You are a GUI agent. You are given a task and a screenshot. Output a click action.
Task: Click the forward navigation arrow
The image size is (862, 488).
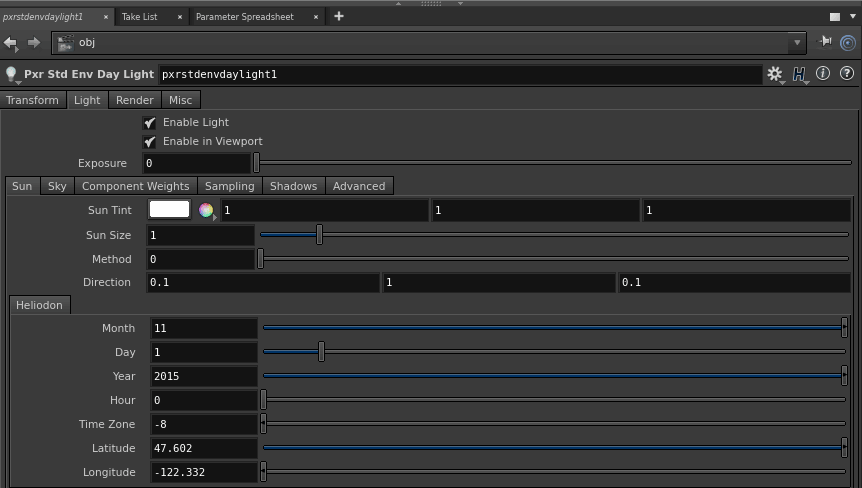click(x=33, y=43)
